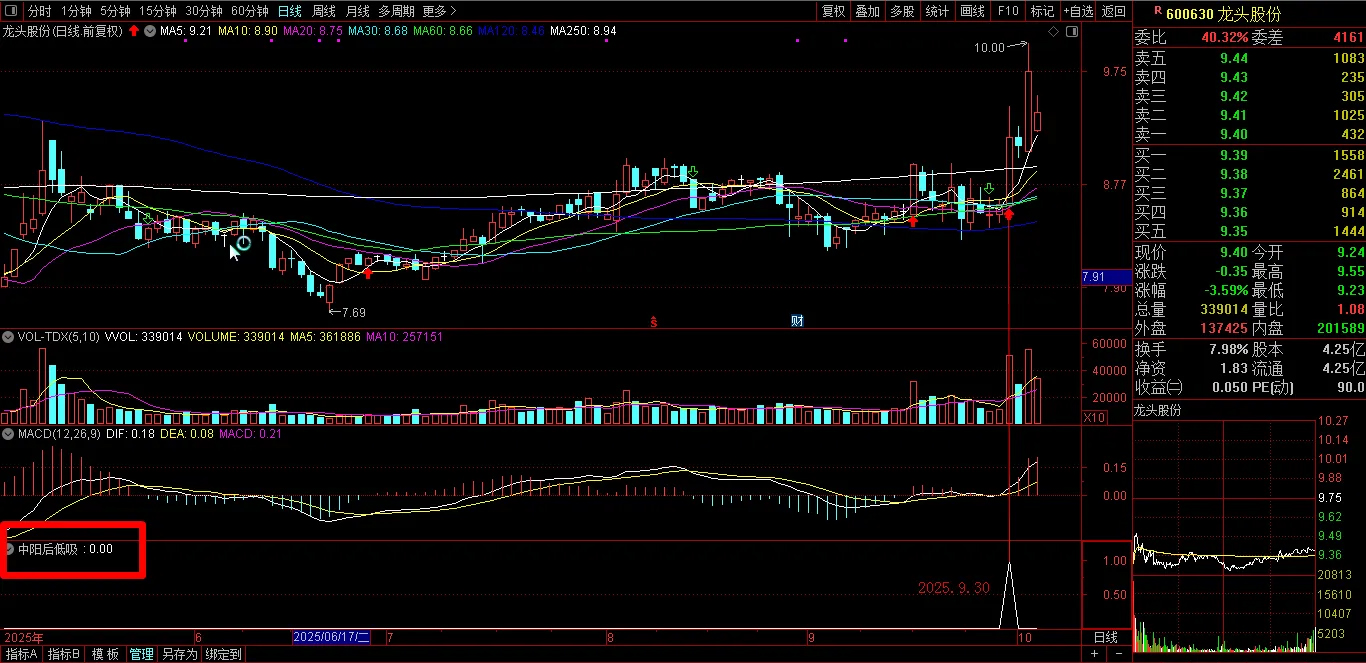Click the 多股 multi-stock button
1366x663 pixels.
(902, 11)
